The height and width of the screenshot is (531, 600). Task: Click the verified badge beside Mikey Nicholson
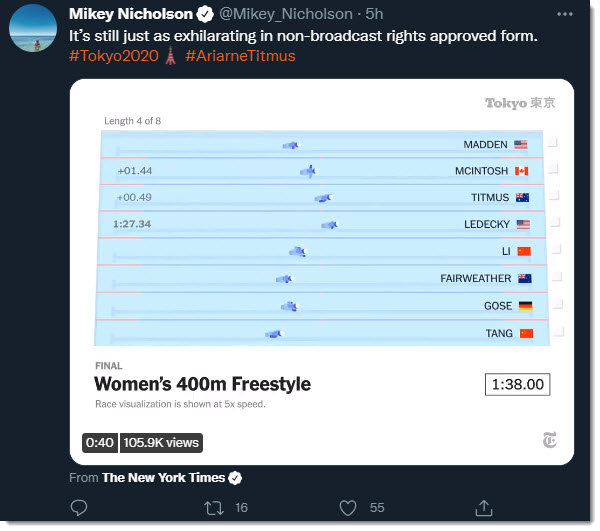coord(205,14)
